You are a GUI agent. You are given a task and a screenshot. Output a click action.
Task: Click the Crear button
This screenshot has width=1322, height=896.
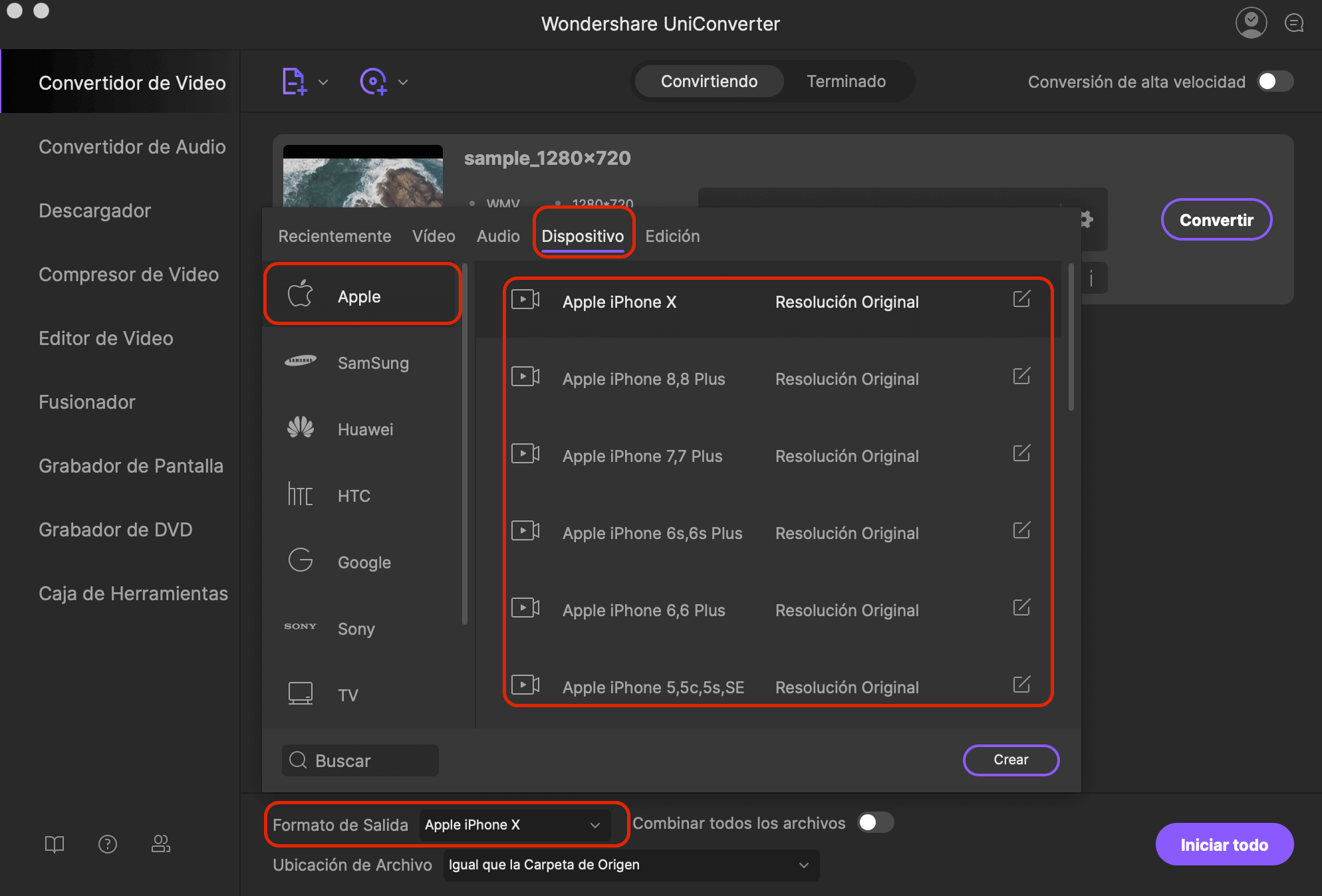1010,759
